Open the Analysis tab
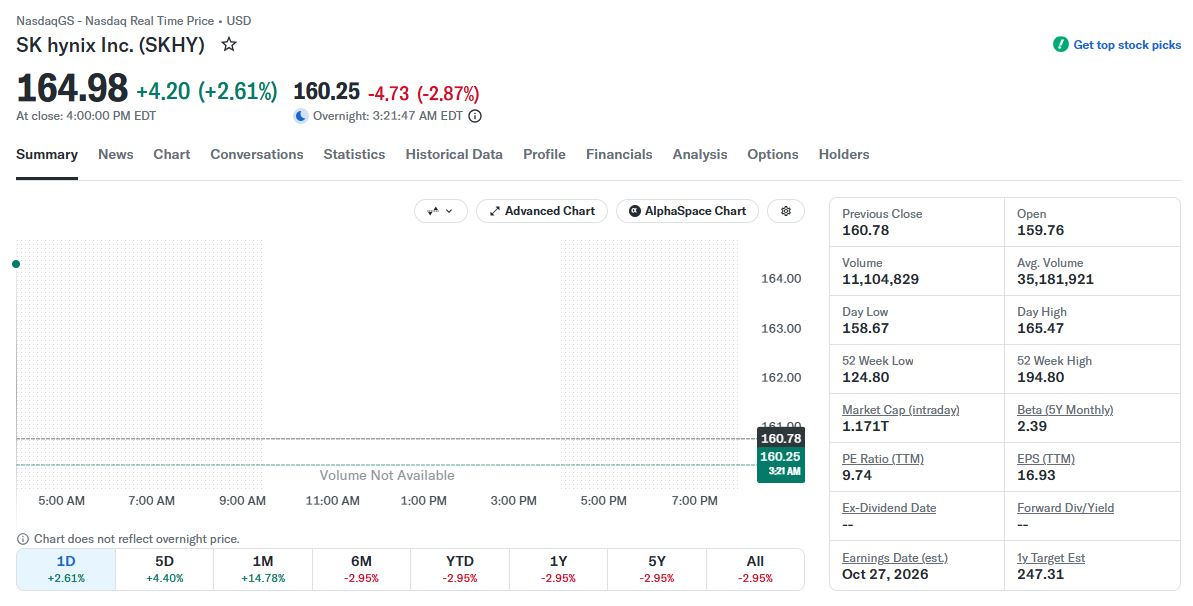Image resolution: width=1193 pixels, height=606 pixels. point(700,155)
